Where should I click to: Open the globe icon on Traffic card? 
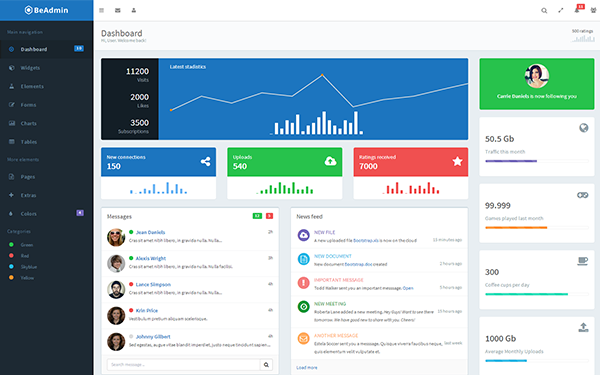(584, 128)
